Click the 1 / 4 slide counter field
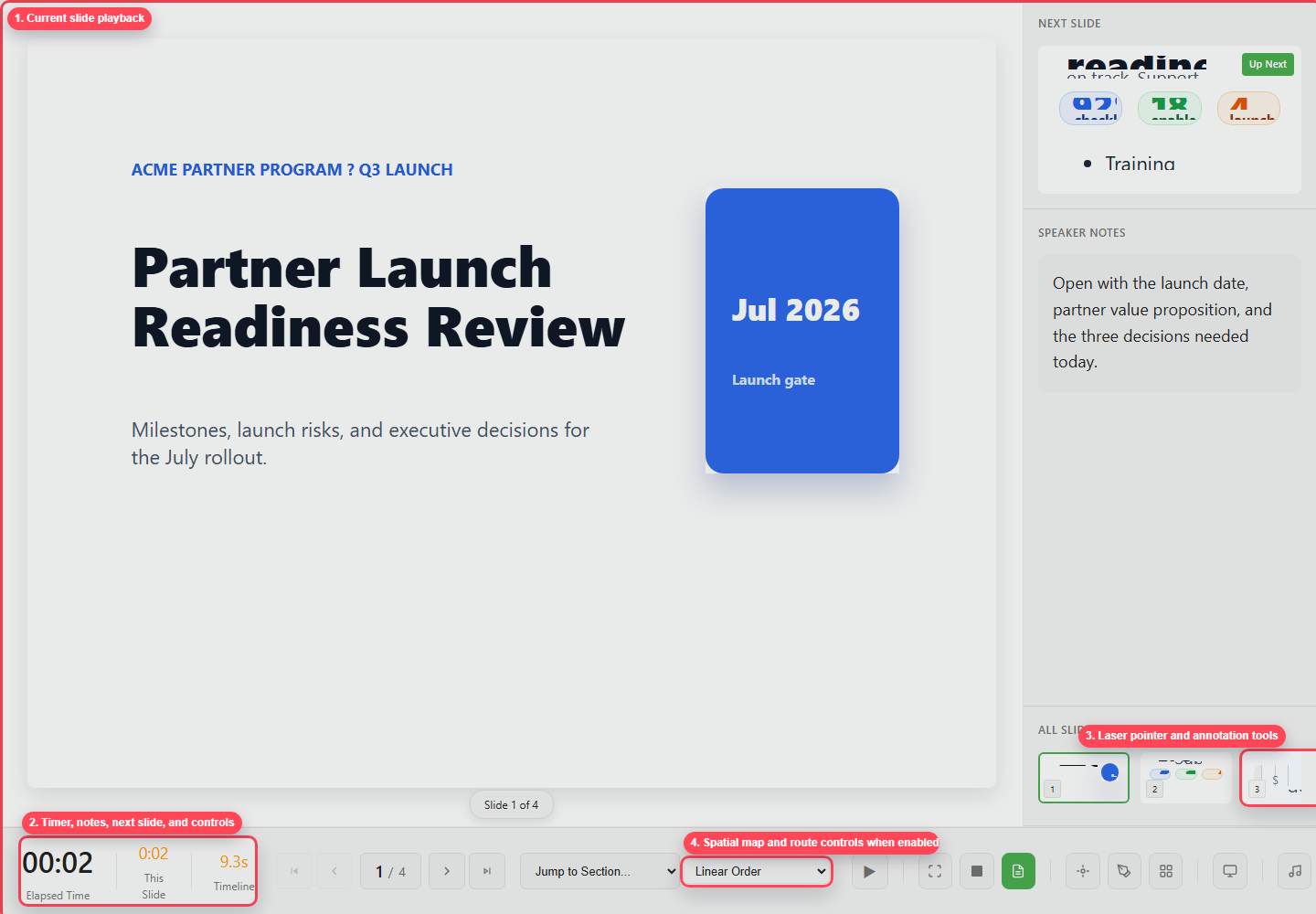This screenshot has width=1316, height=914. [x=391, y=871]
